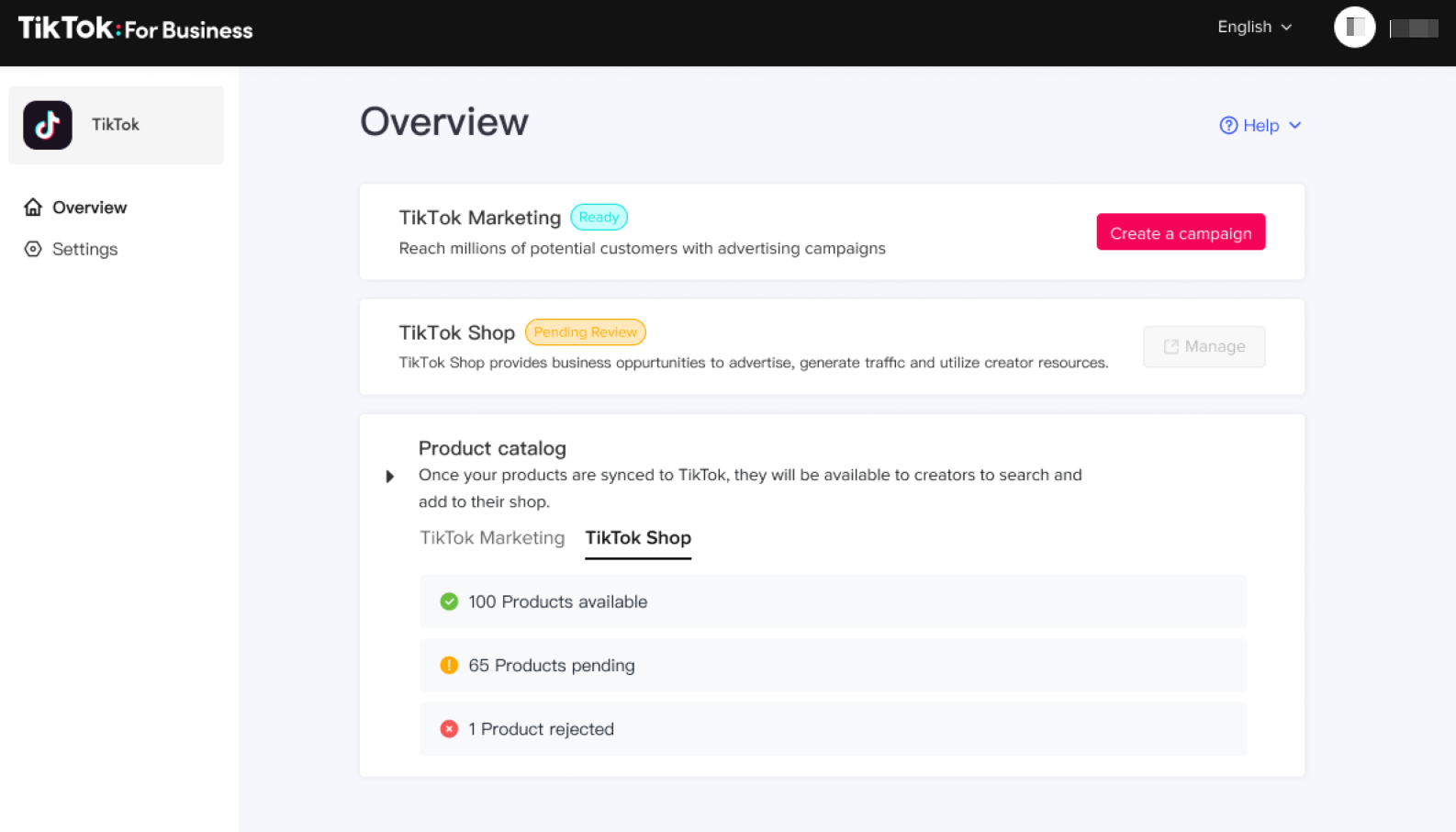Click Create a campaign button

click(1181, 232)
